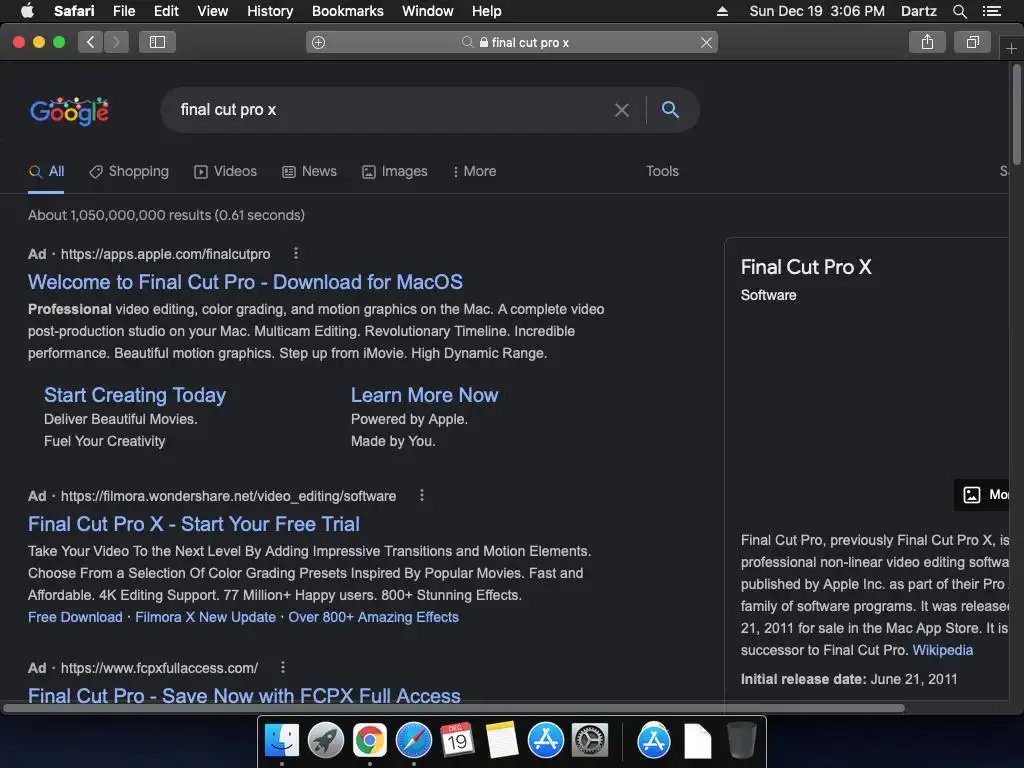The width and height of the screenshot is (1024, 768).
Task: Open a new tab with plus button
Action: [x=1011, y=48]
